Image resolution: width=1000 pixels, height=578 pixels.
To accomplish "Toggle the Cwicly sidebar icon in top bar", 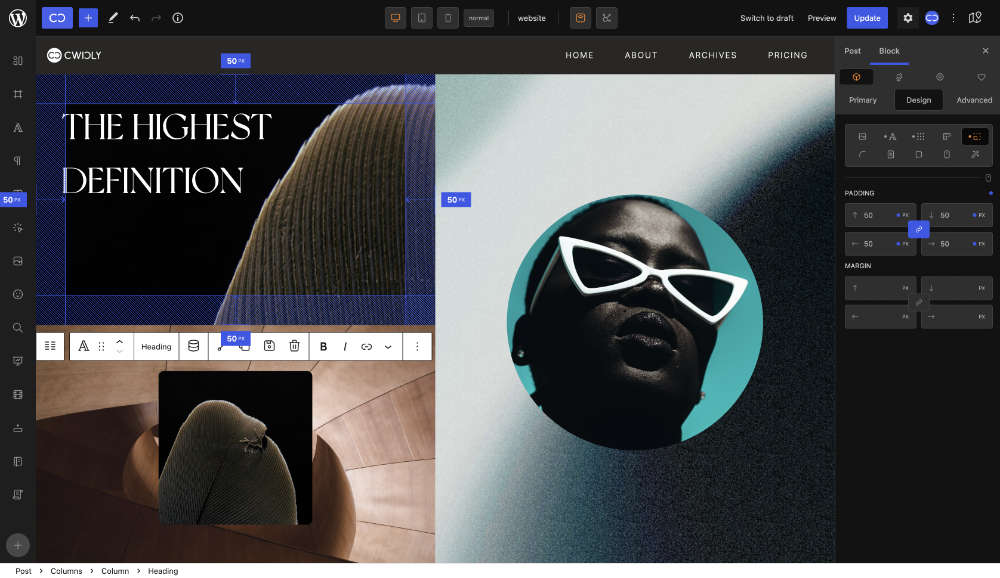I will click(x=932, y=18).
